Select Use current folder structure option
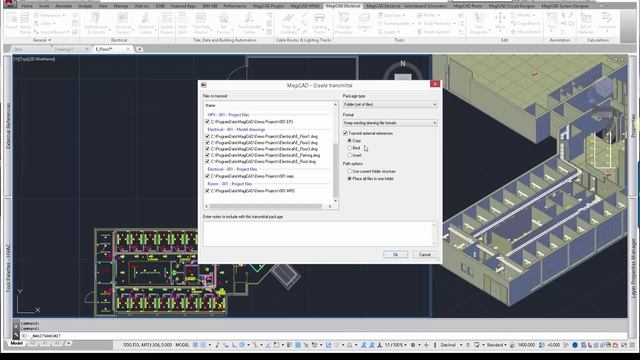640x360 pixels. click(349, 171)
